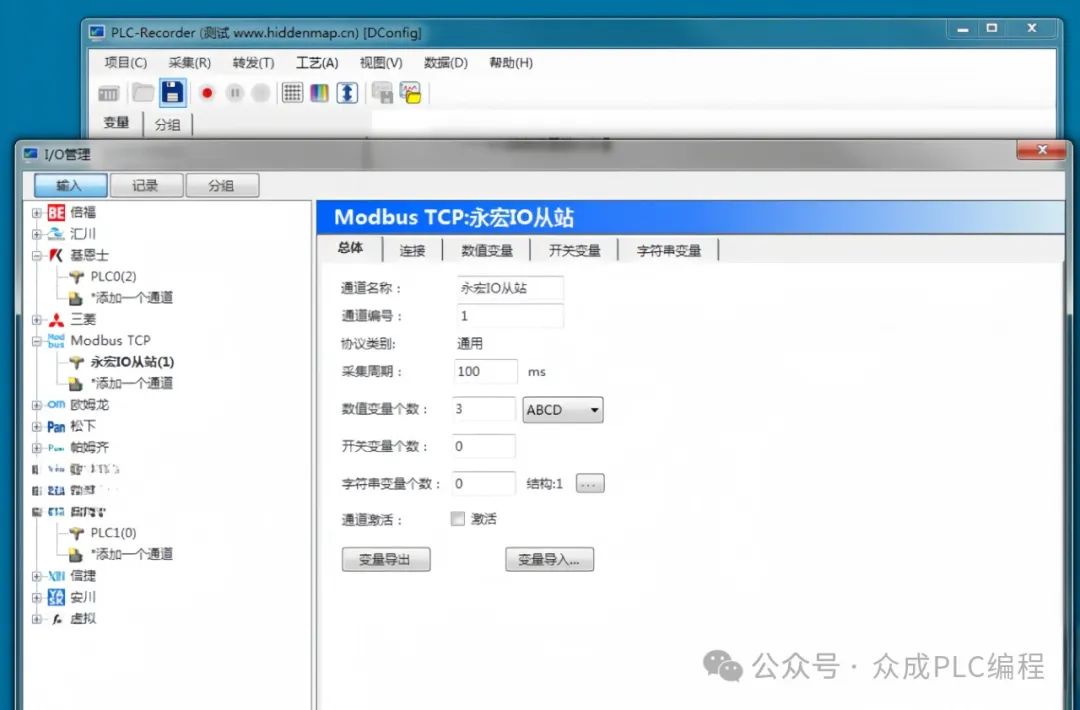The width and height of the screenshot is (1080, 710).
Task: Switch to the 变量 tab in main window
Action: click(116, 123)
